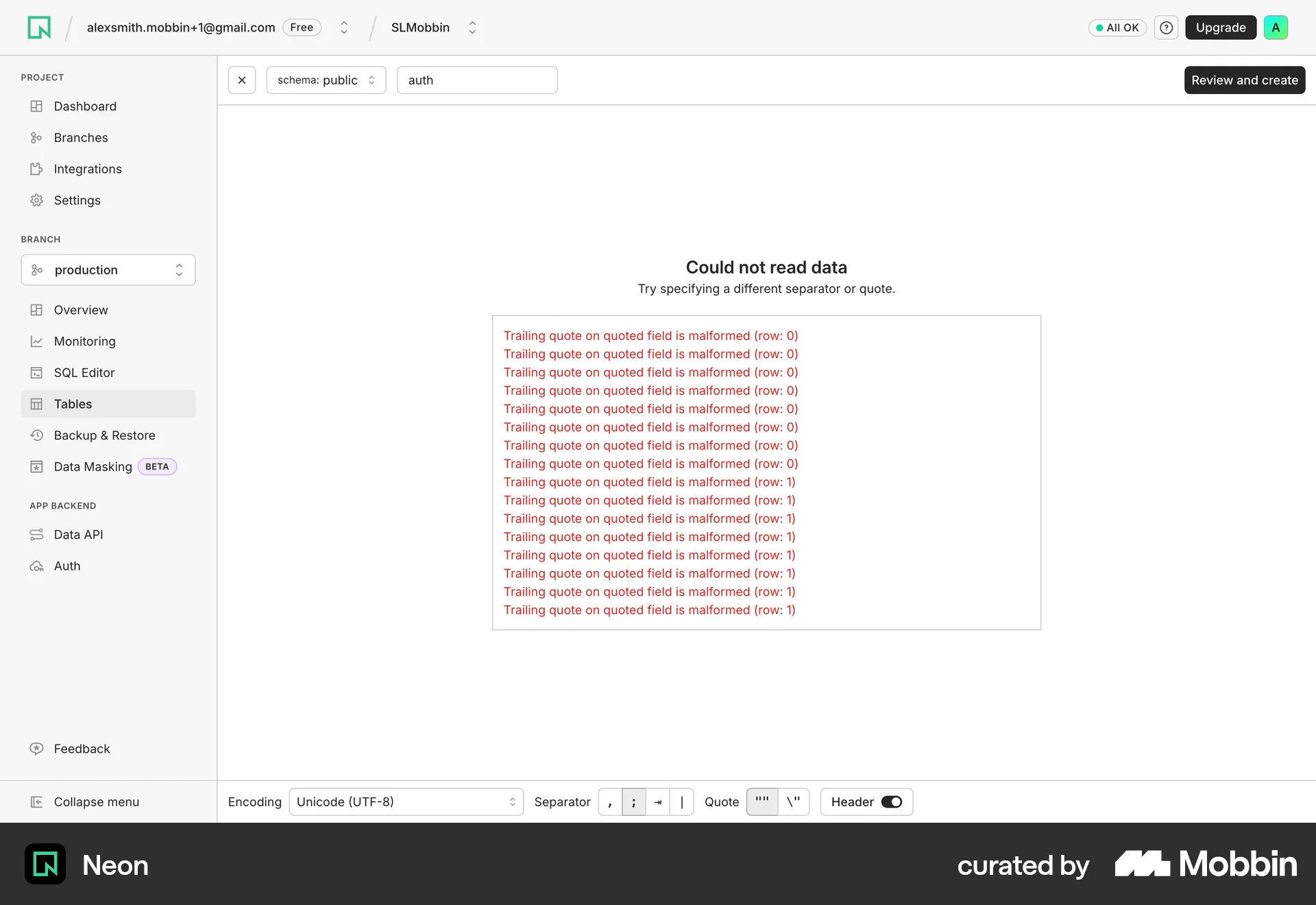
Task: Click the SLMobbin project name
Action: coord(420,27)
